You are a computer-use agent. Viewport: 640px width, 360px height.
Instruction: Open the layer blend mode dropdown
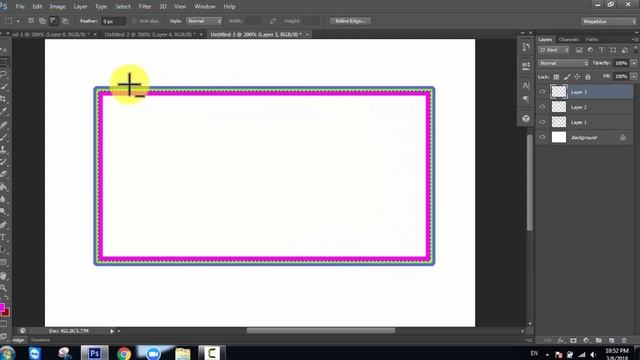point(563,63)
